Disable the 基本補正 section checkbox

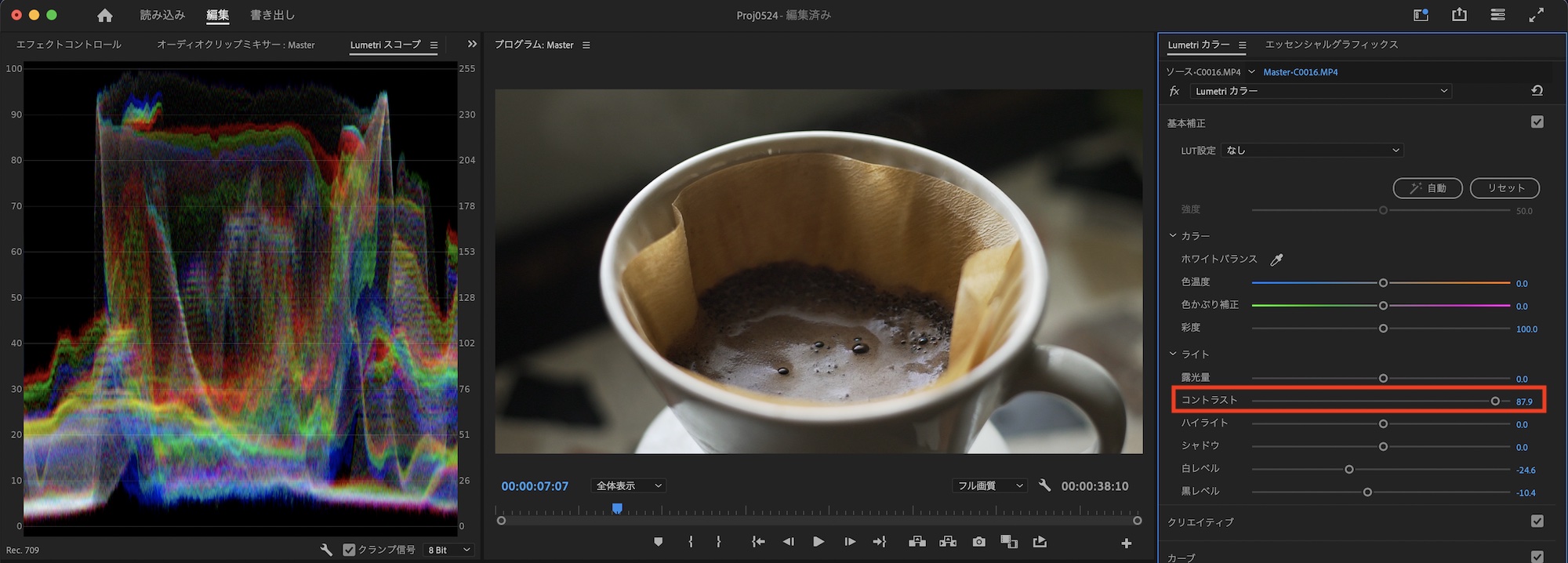tap(1537, 122)
